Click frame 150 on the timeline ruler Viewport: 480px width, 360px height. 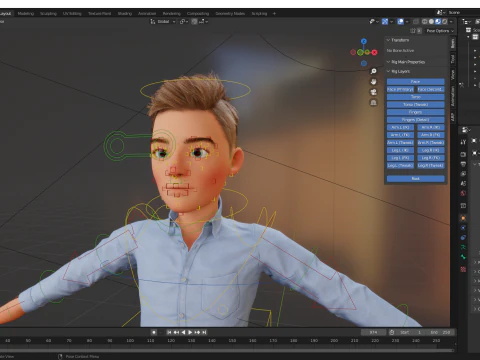pos(232,341)
